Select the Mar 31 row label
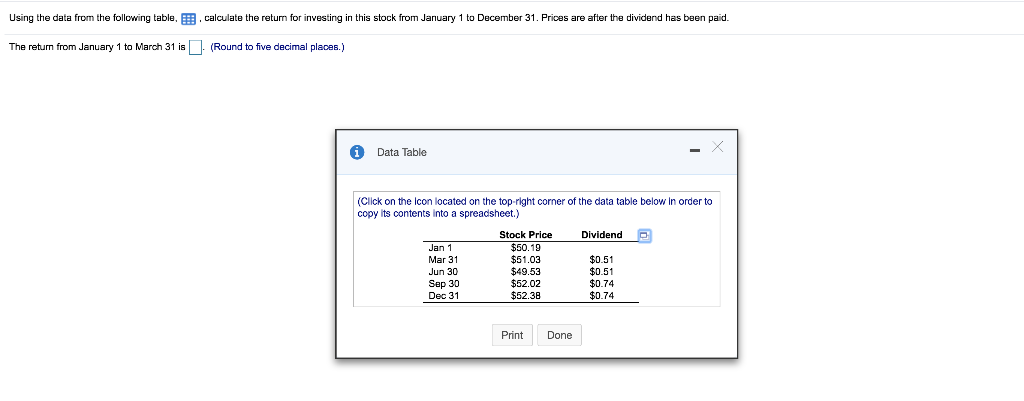The width and height of the screenshot is (1024, 401). (443, 259)
